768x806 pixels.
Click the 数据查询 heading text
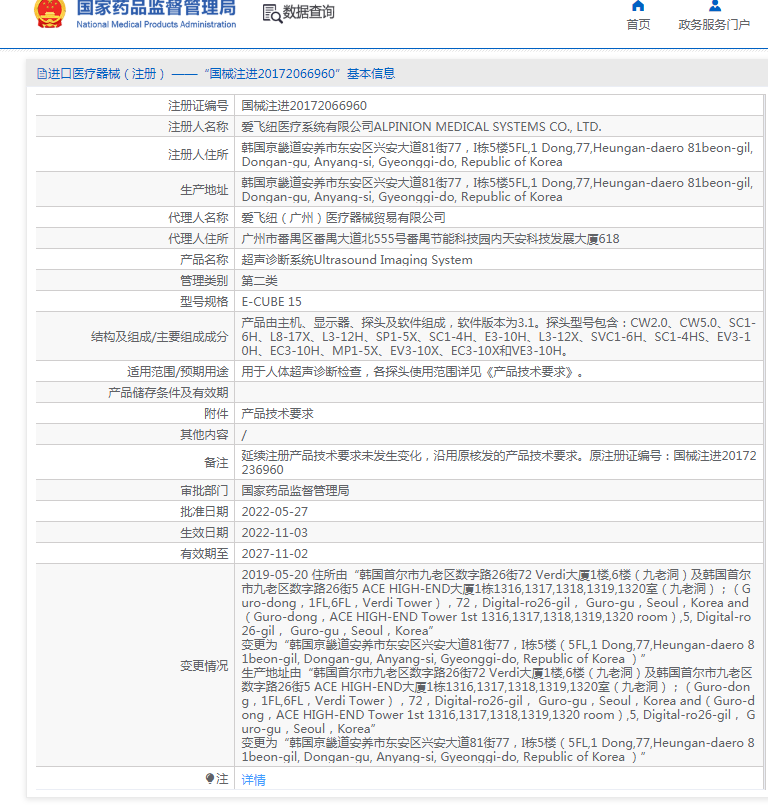(x=308, y=12)
